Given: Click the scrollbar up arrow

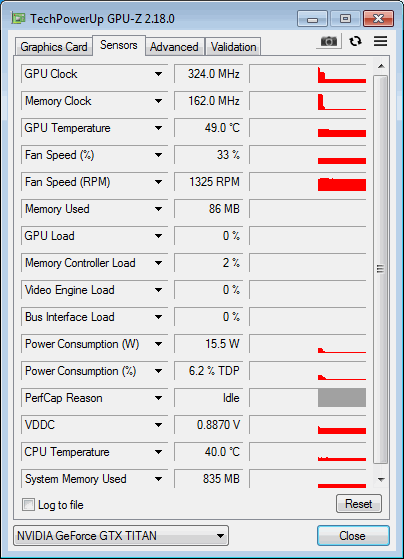Looking at the screenshot, I should [381, 66].
